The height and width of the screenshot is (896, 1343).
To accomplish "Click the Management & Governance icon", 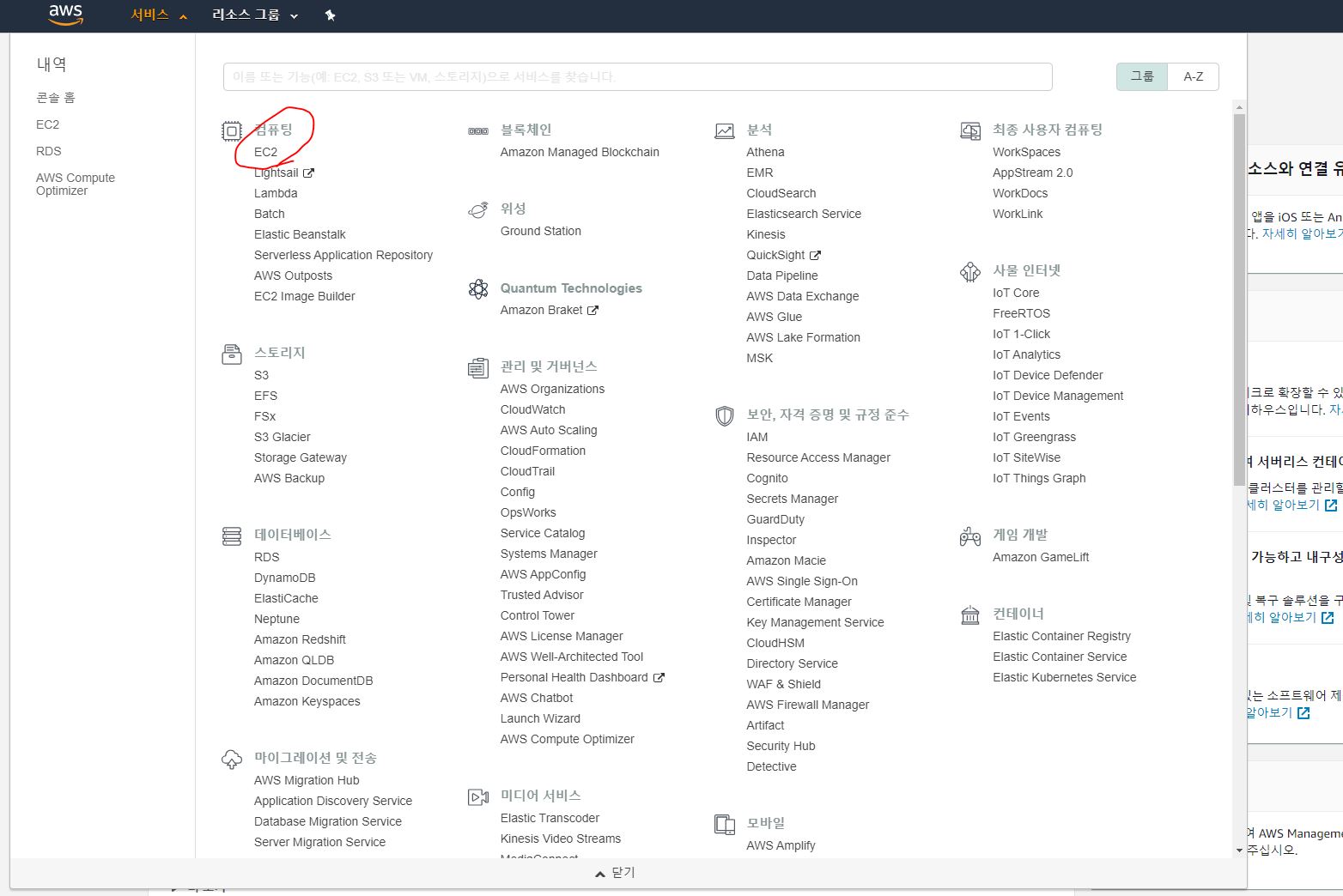I will (478, 368).
